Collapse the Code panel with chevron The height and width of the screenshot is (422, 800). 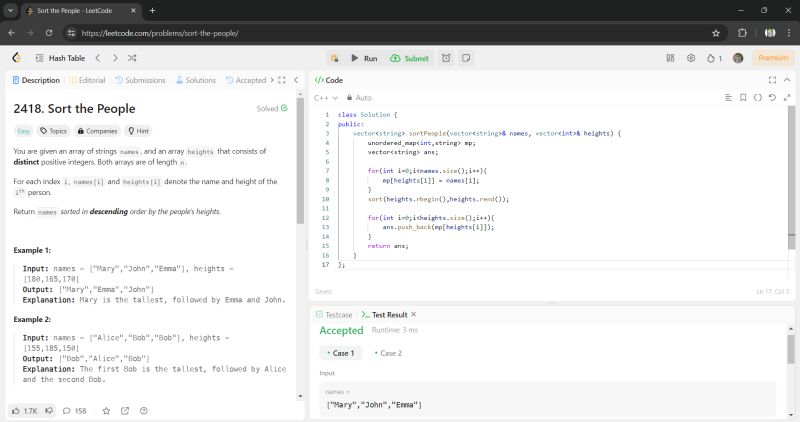point(786,80)
